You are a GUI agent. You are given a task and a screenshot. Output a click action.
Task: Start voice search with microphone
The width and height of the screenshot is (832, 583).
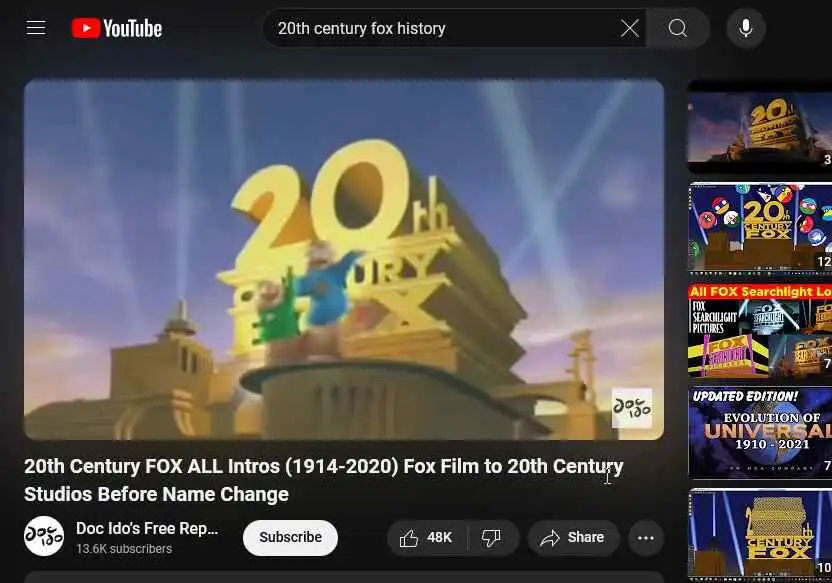[x=746, y=28]
